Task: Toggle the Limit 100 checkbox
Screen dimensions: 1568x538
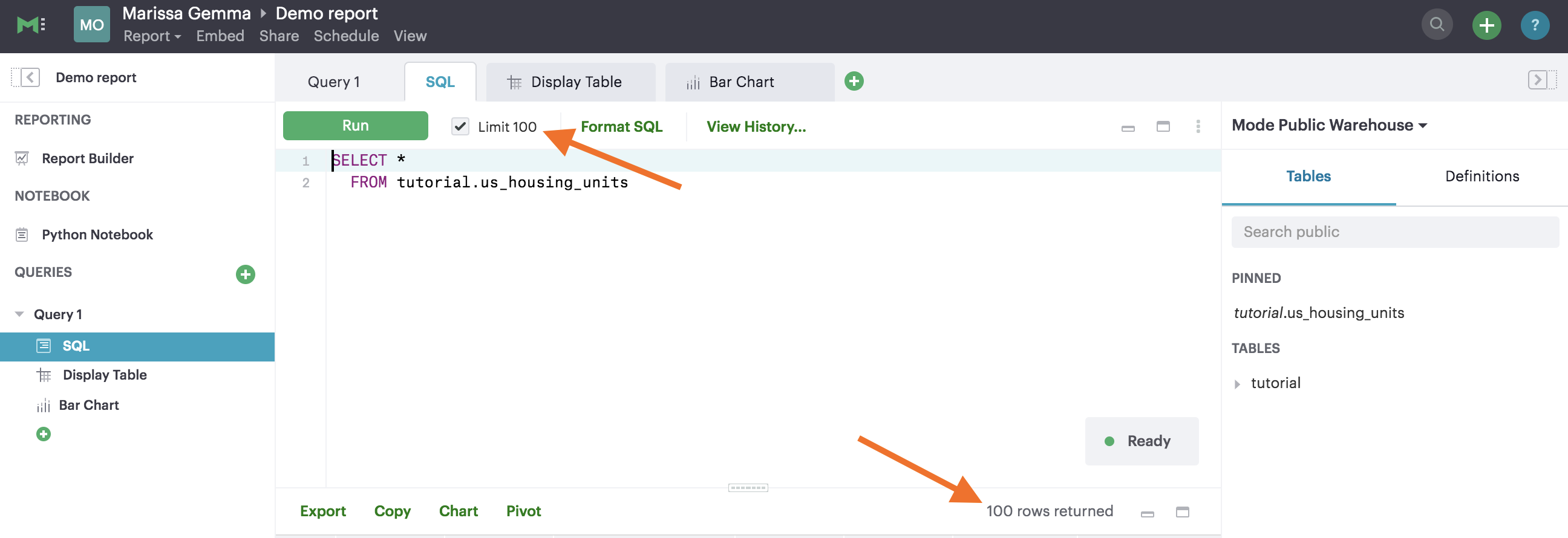Action: pyautogui.click(x=460, y=126)
